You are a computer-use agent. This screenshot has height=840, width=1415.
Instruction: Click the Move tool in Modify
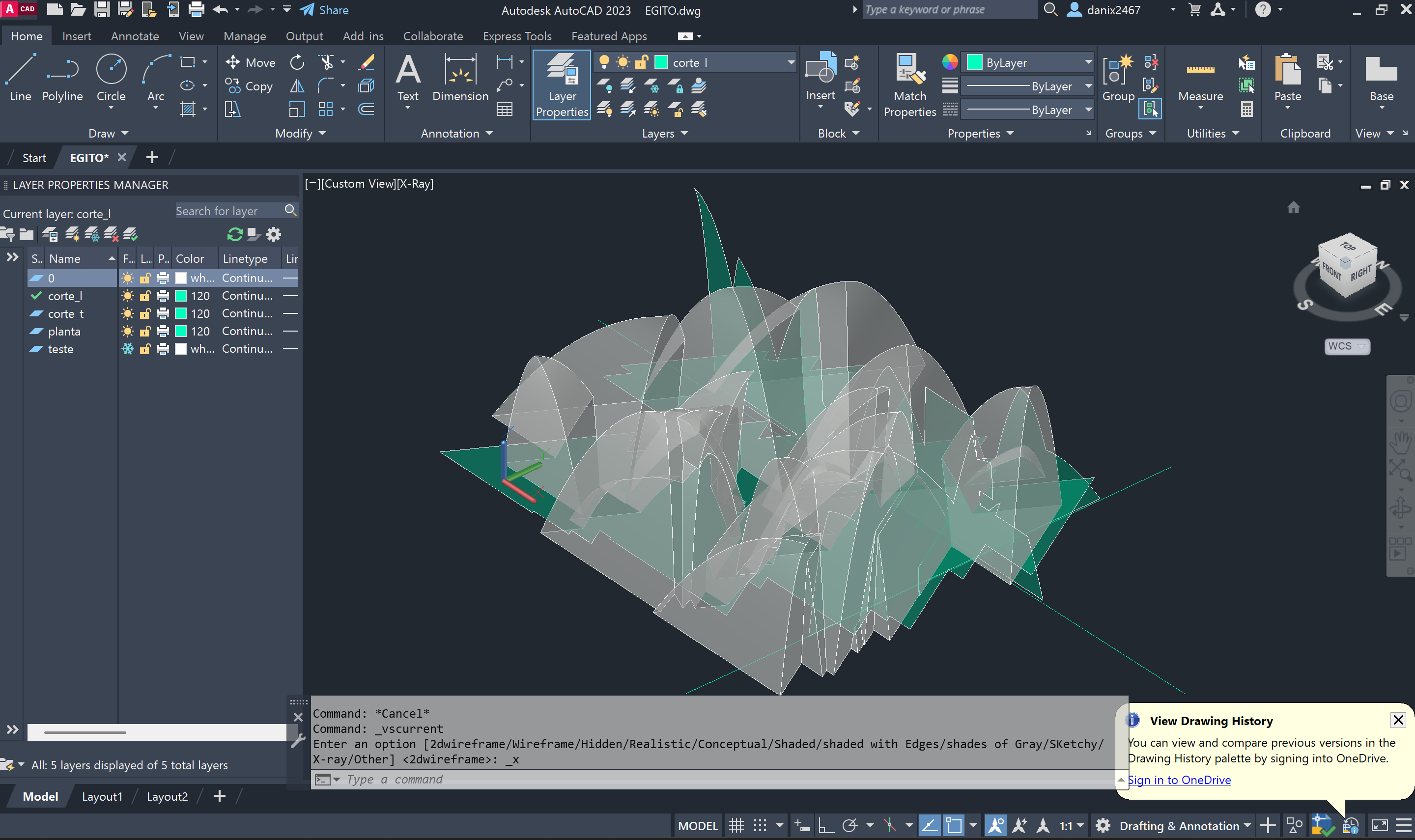pyautogui.click(x=250, y=62)
